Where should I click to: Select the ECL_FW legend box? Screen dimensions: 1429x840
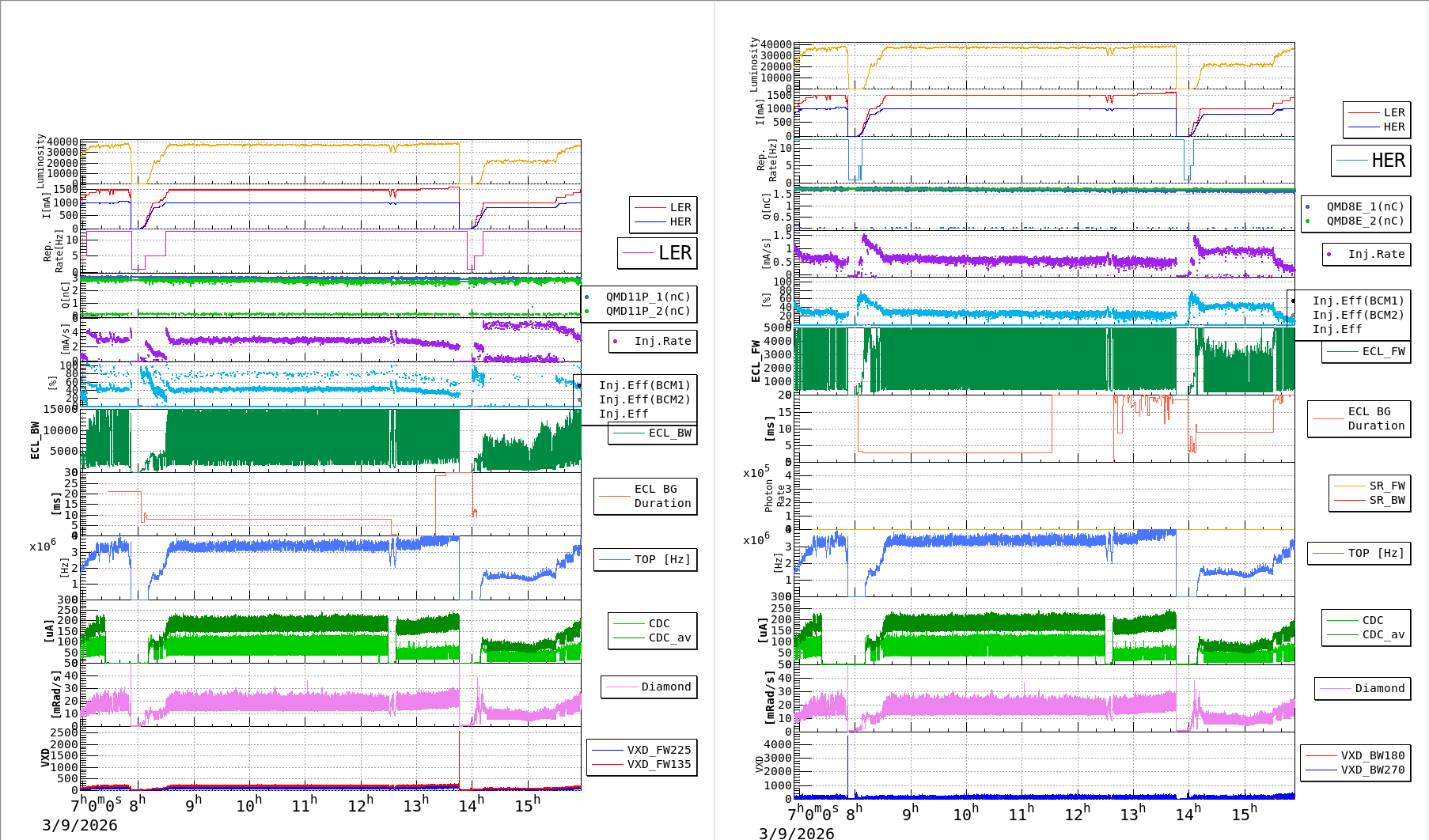[x=1366, y=351]
